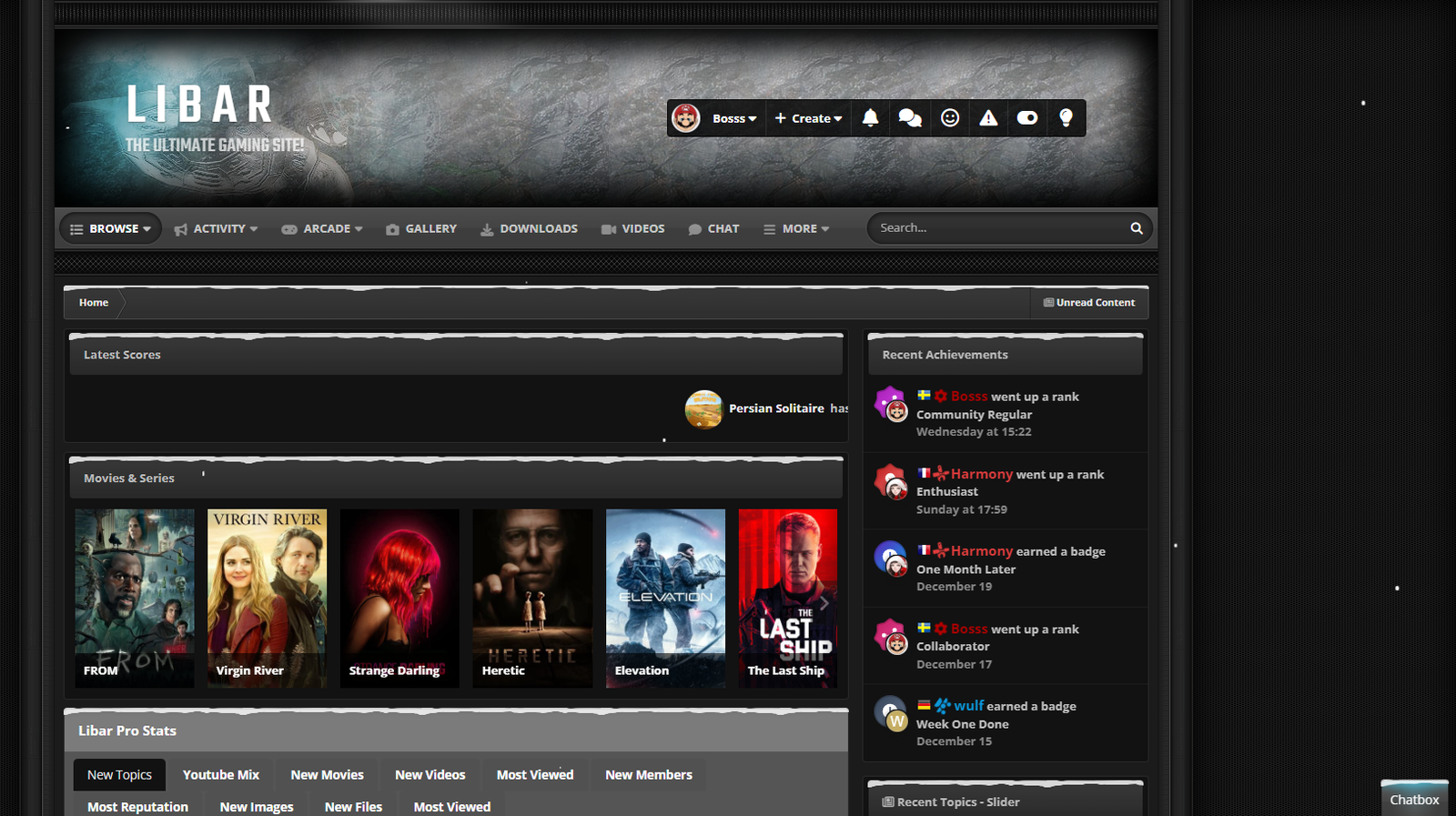Switch to the New Movies tab
Viewport: 1456px width, 816px height.
click(x=328, y=775)
